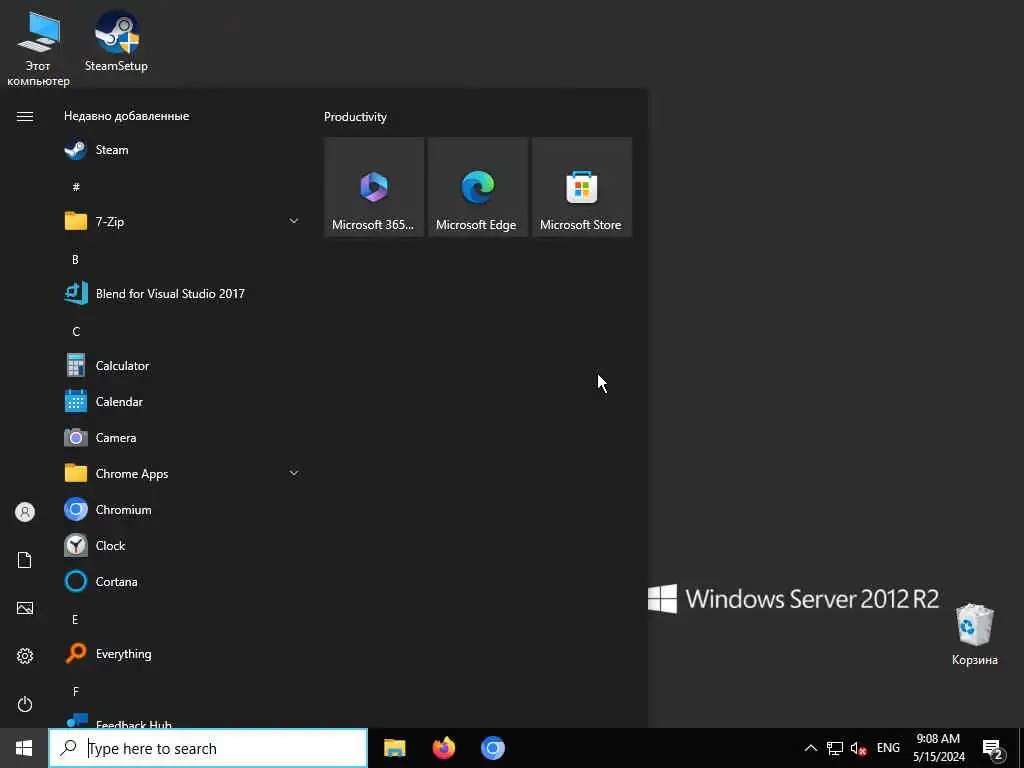Click the ENG language indicator
Screen dimensions: 1024x768
click(888, 748)
